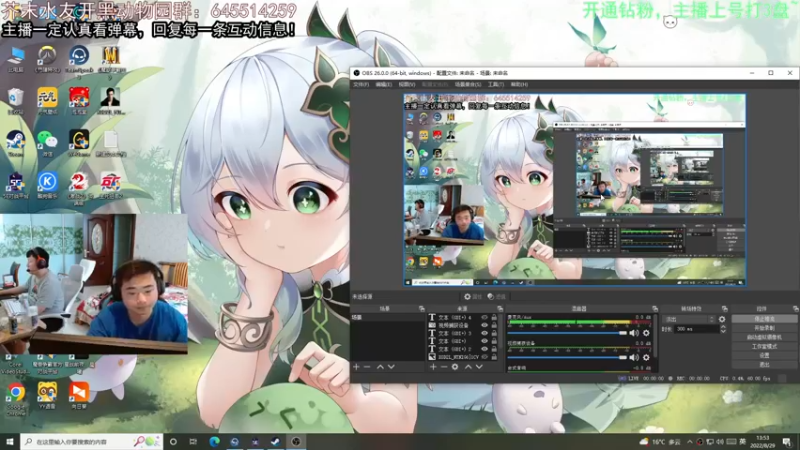800x450 pixels.
Task: Open source properties gear below the sources list
Action: click(x=455, y=367)
